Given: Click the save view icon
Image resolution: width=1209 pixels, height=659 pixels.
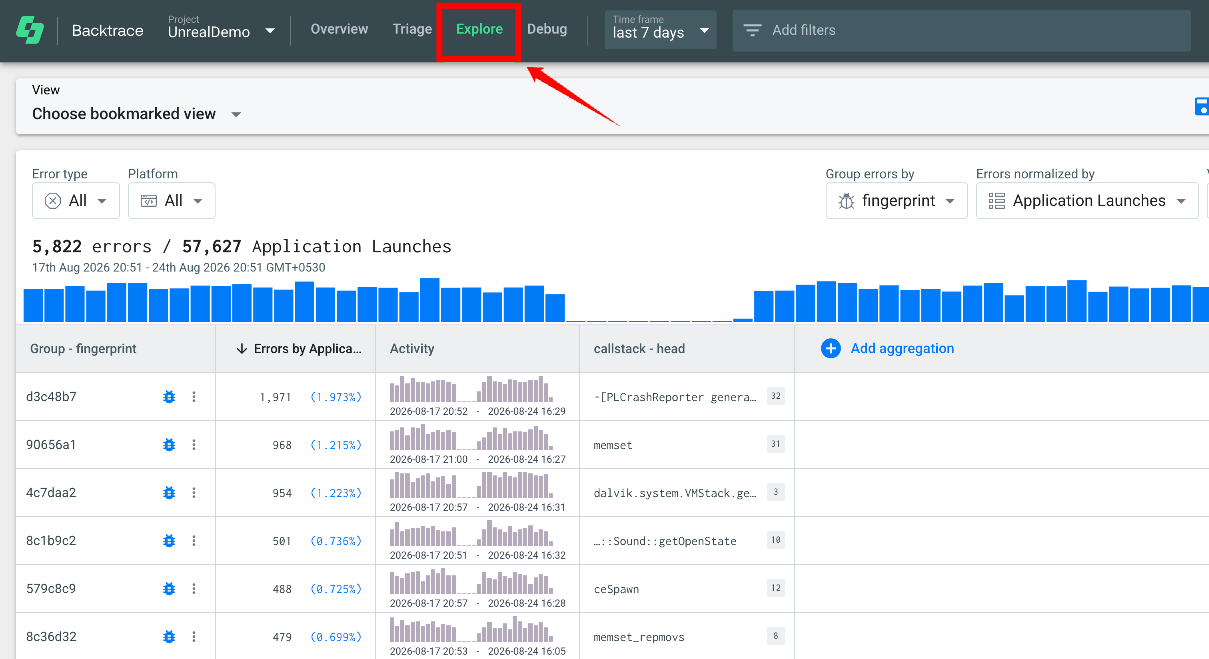Looking at the screenshot, I should [x=1202, y=106].
